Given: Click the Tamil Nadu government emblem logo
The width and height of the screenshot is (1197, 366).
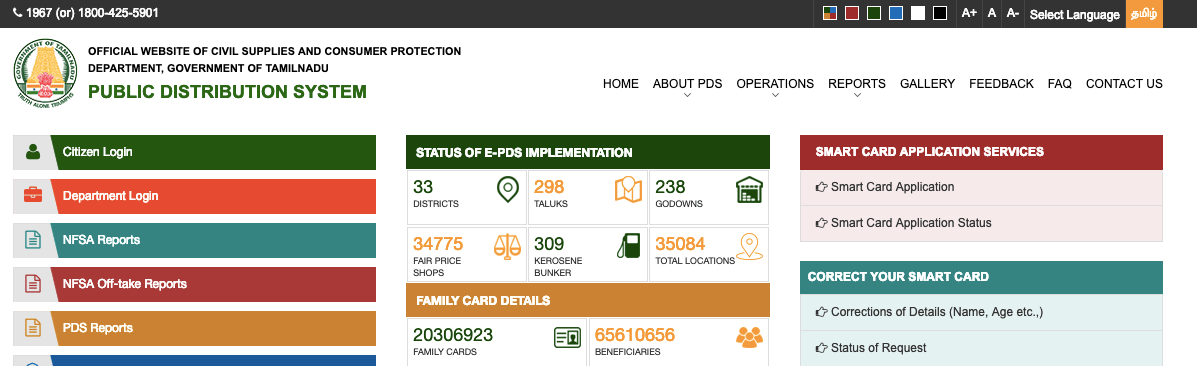Looking at the screenshot, I should point(45,72).
